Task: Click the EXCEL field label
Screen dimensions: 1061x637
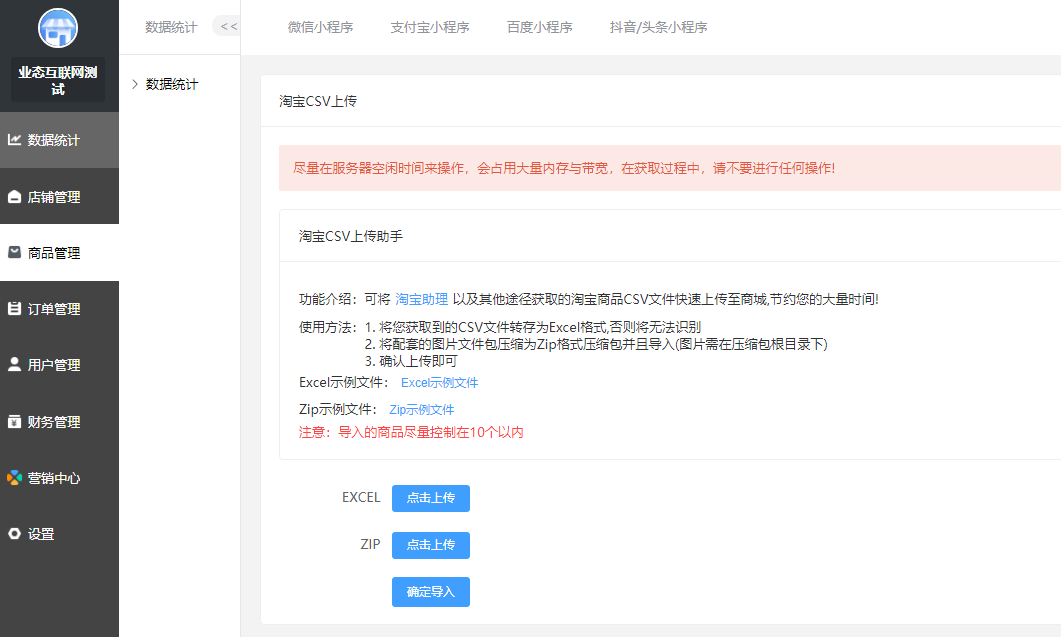Action: point(361,498)
